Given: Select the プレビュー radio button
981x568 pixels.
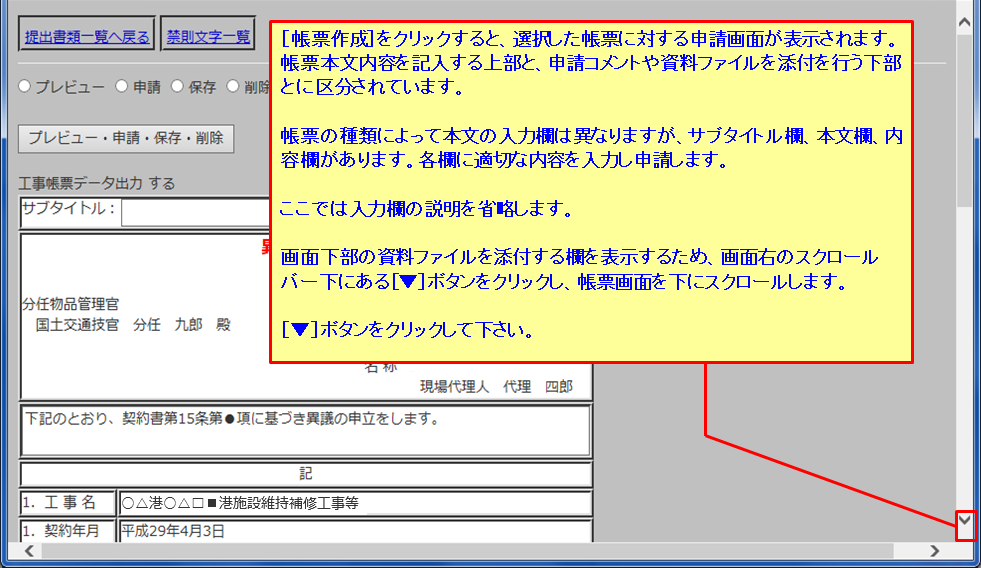Looking at the screenshot, I should [x=25, y=87].
